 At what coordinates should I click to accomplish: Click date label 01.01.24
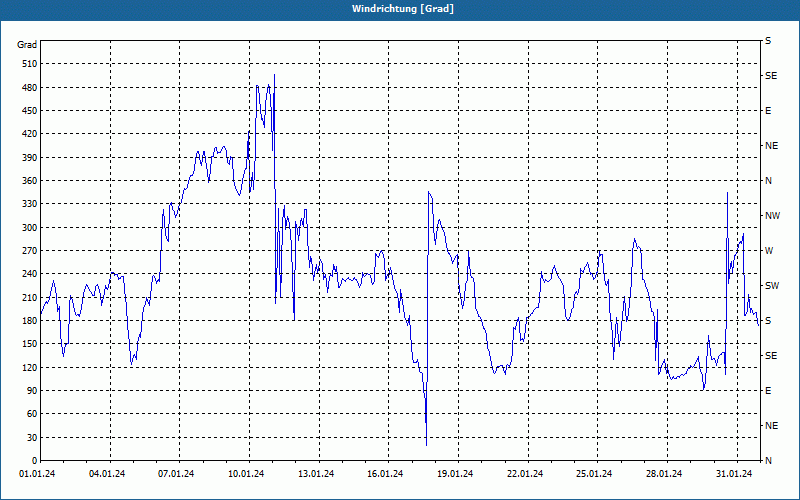click(x=37, y=474)
